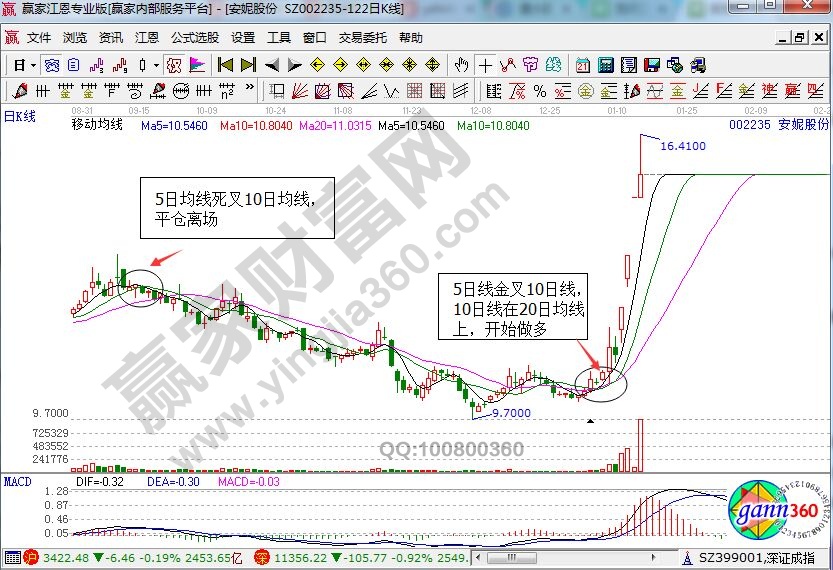Click scrollbar right arrow at bottom
The height and width of the screenshot is (570, 833).
653,558
